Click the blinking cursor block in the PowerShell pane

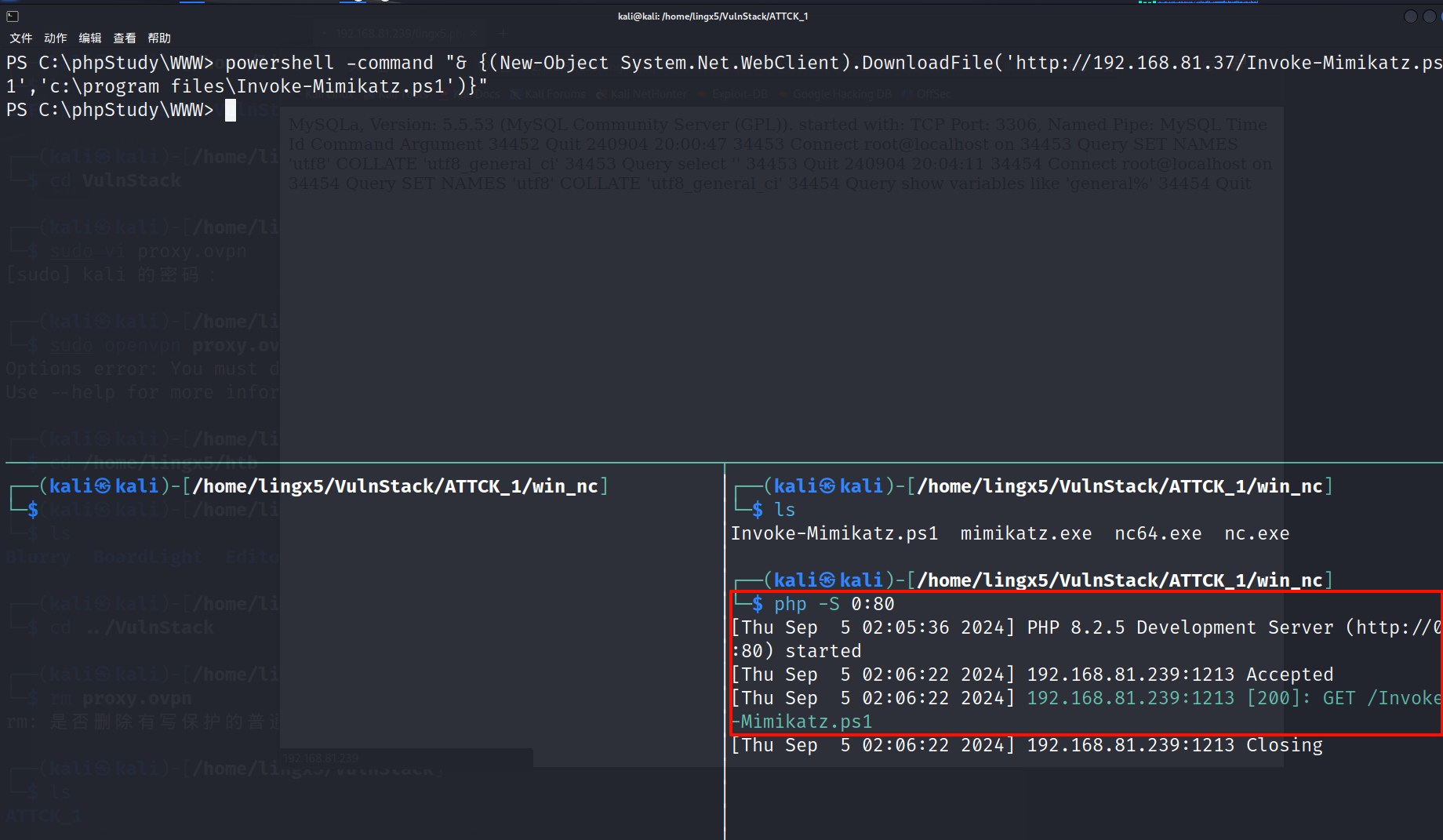coord(231,110)
